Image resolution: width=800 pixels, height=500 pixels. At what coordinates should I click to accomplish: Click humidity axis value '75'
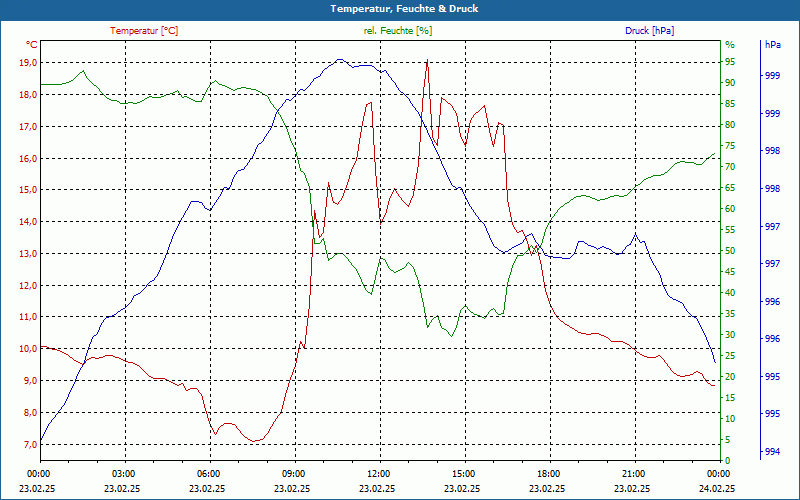click(x=730, y=146)
